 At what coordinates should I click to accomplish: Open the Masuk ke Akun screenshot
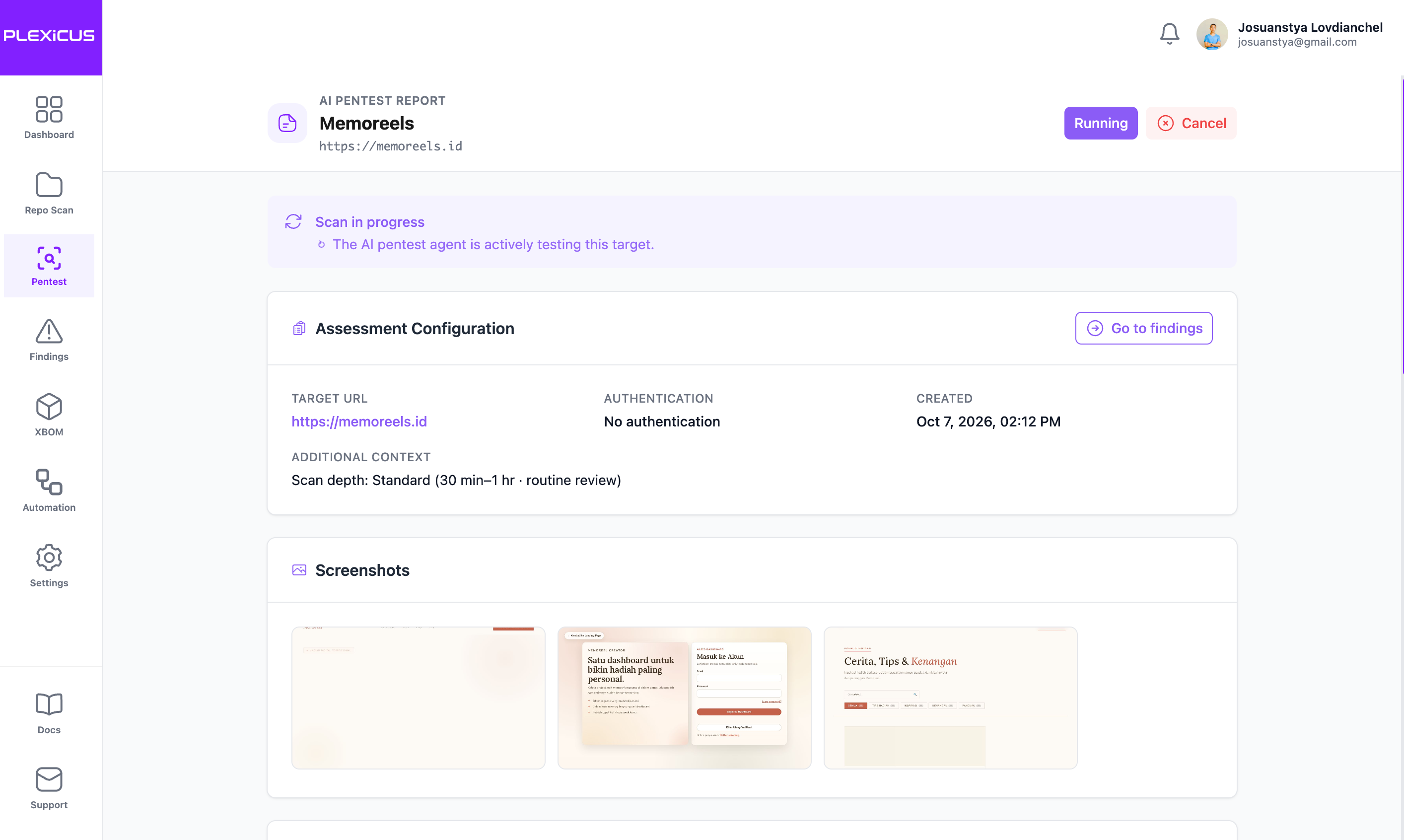(684, 698)
